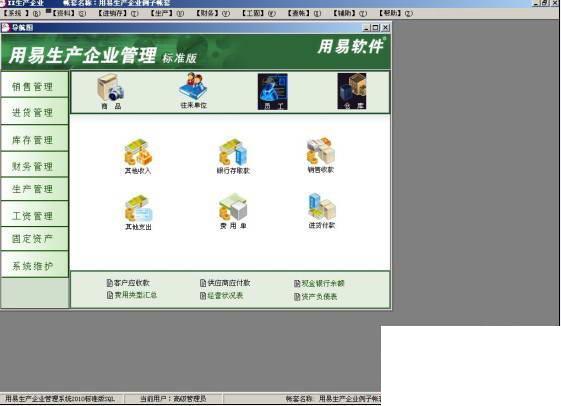The height and width of the screenshot is (406, 561).
Task: Open the 其他收入 icon
Action: coord(138,156)
